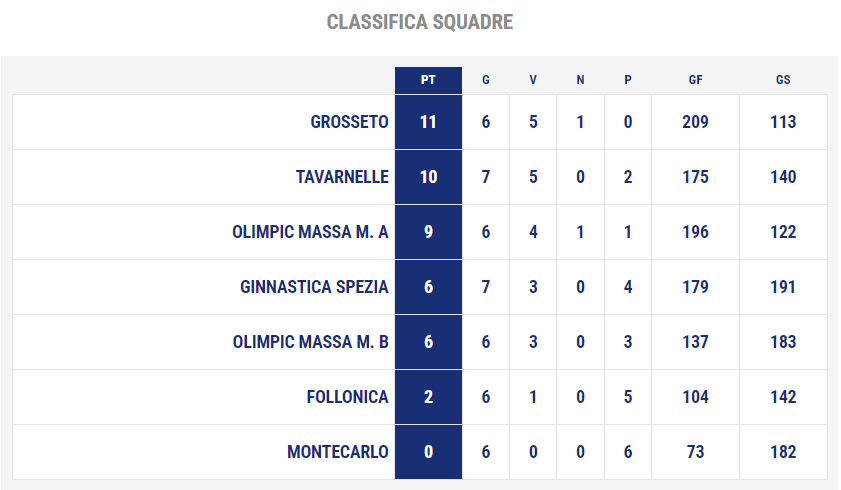841x490 pixels.
Task: Open the TAVARNELLE team name
Action: 342,177
